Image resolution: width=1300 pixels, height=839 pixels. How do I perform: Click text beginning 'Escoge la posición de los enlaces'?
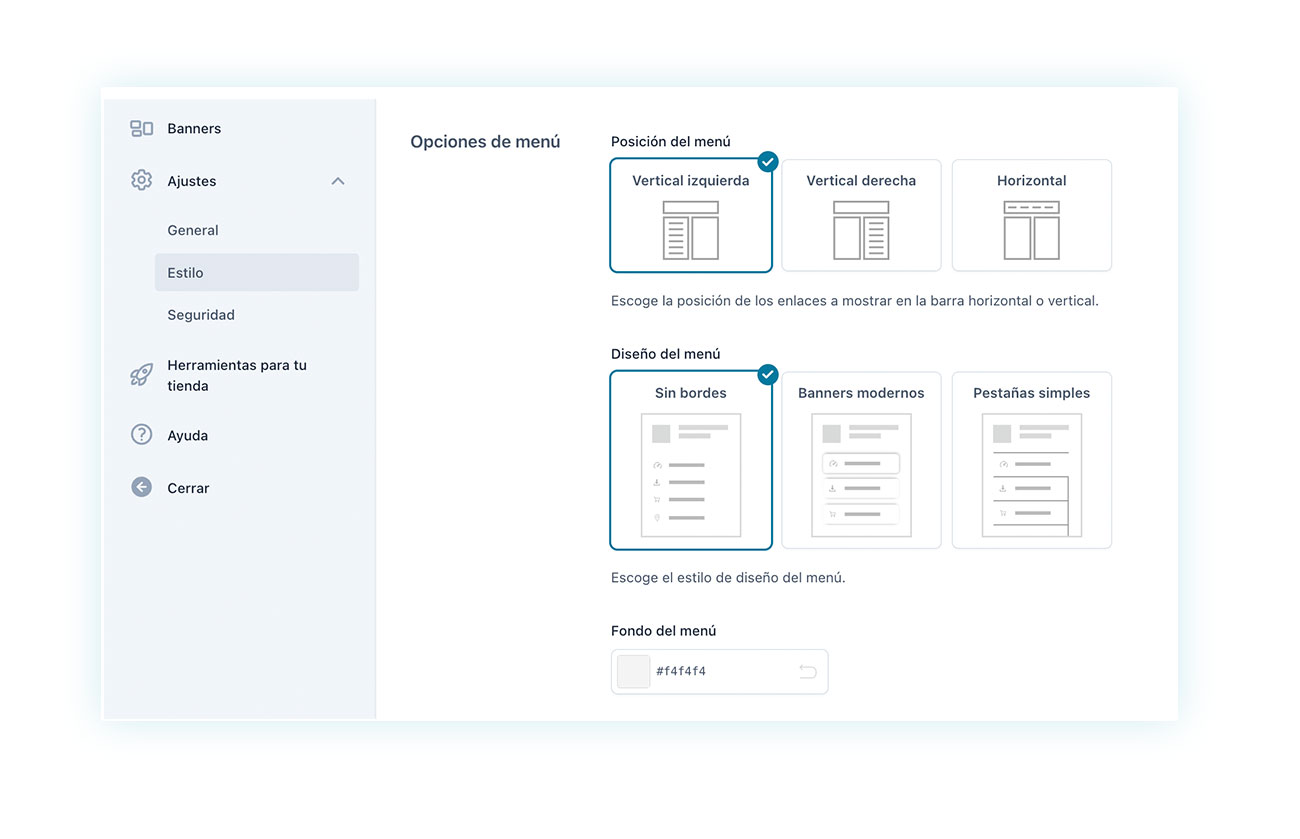point(855,301)
